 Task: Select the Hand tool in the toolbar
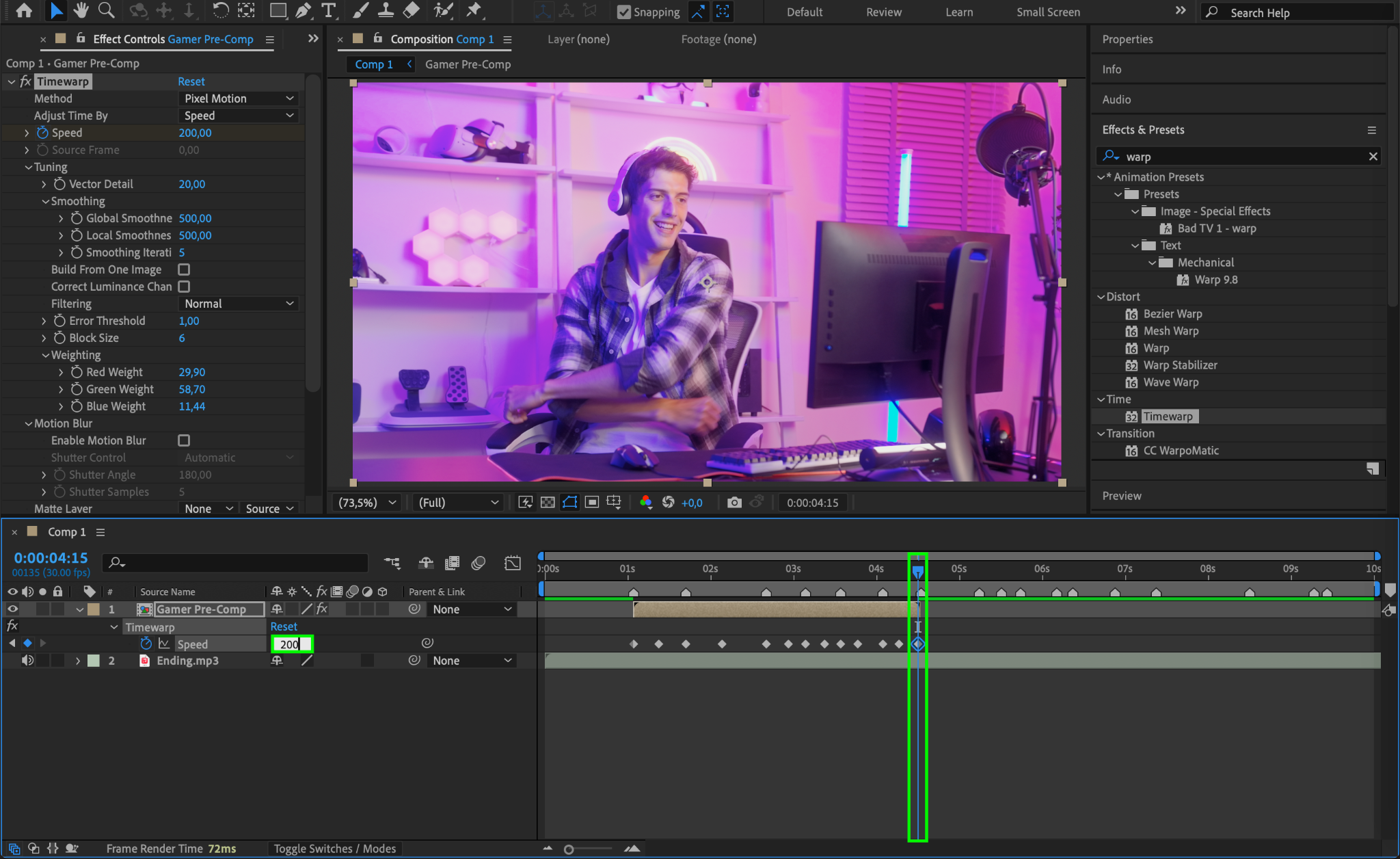[x=81, y=10]
